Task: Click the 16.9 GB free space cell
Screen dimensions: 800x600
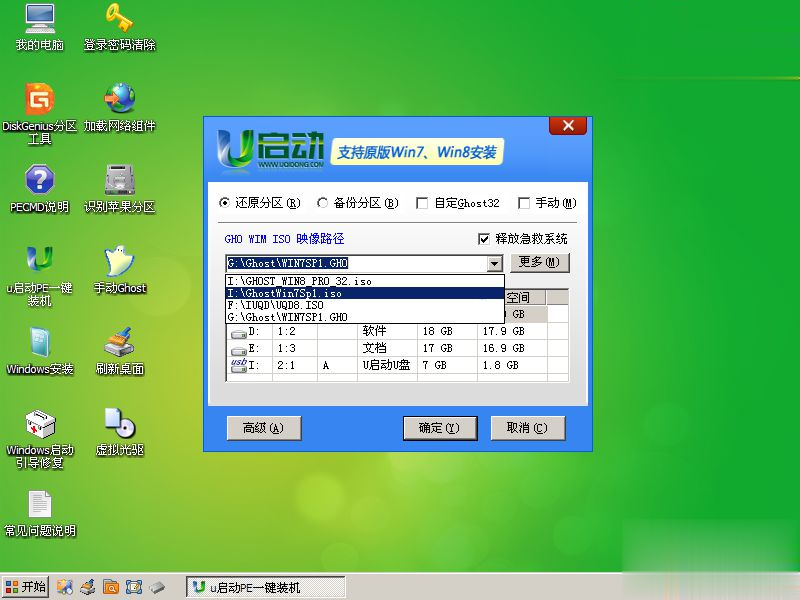Action: click(512, 348)
